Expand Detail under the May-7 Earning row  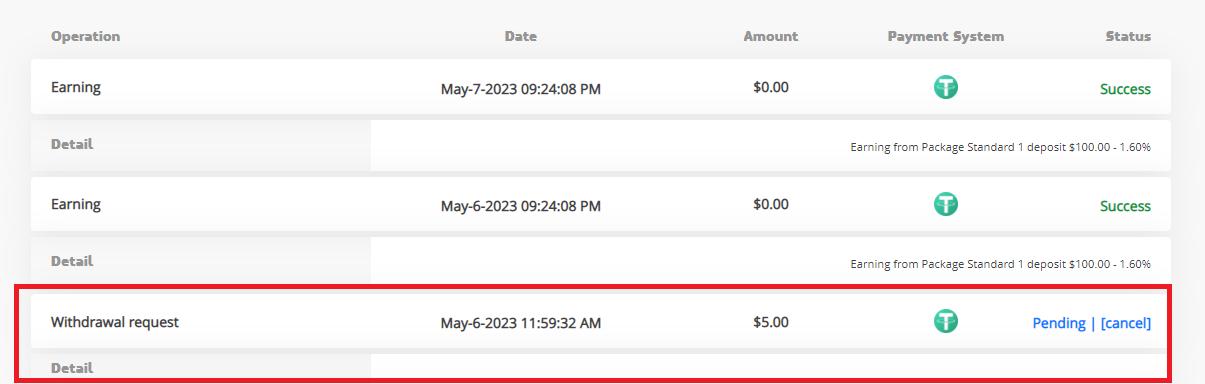click(x=72, y=144)
